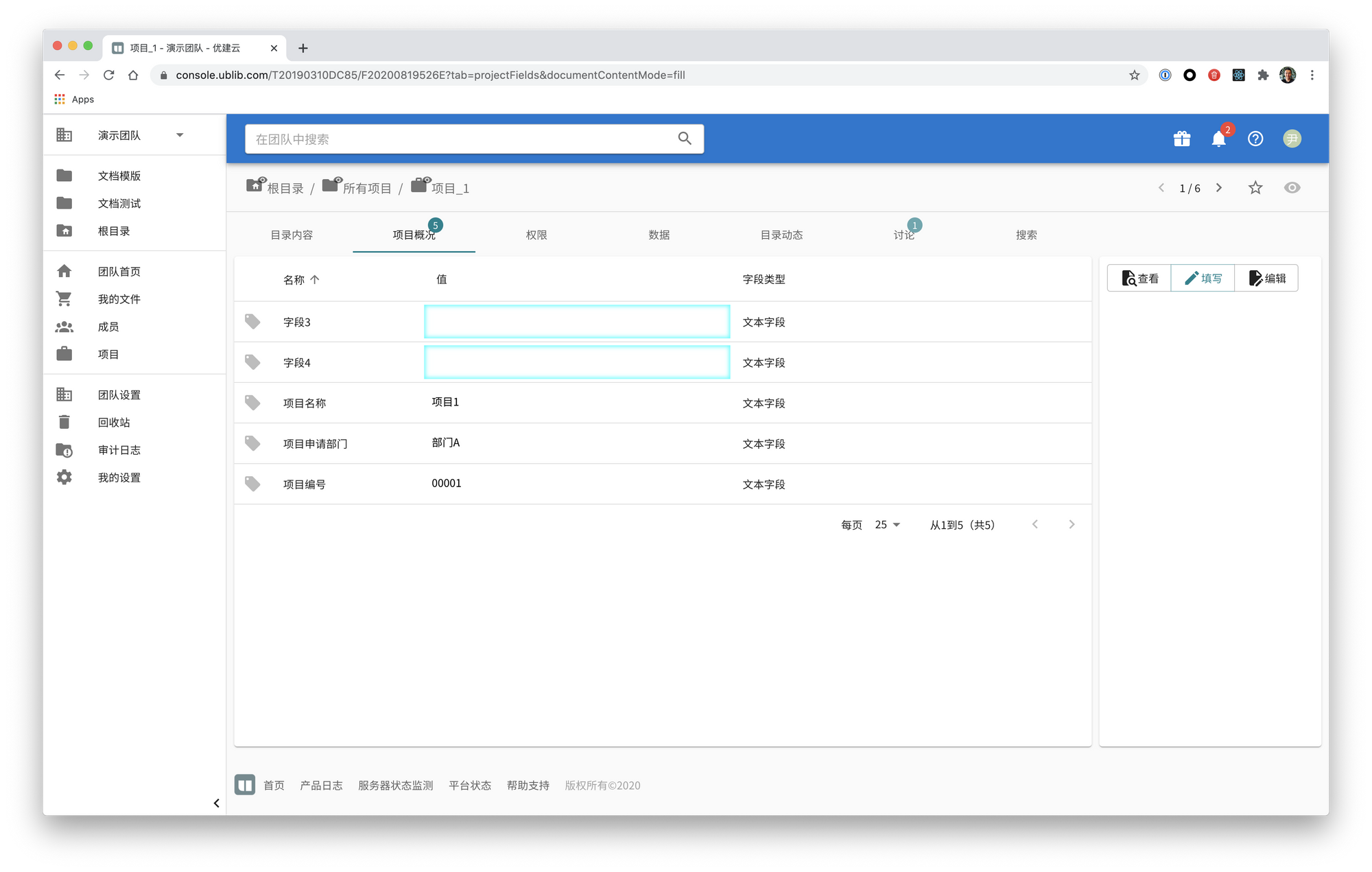Click the 编辑 edit button

(1266, 279)
